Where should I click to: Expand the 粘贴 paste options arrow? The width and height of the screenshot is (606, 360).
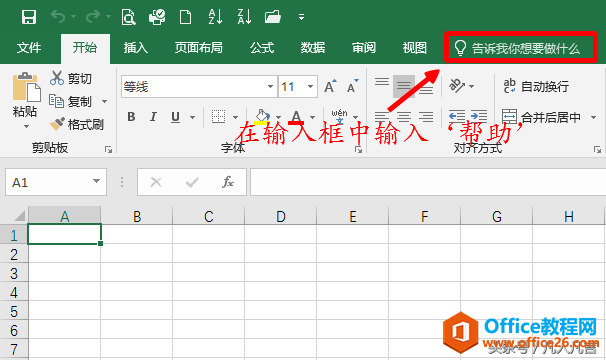[x=26, y=126]
